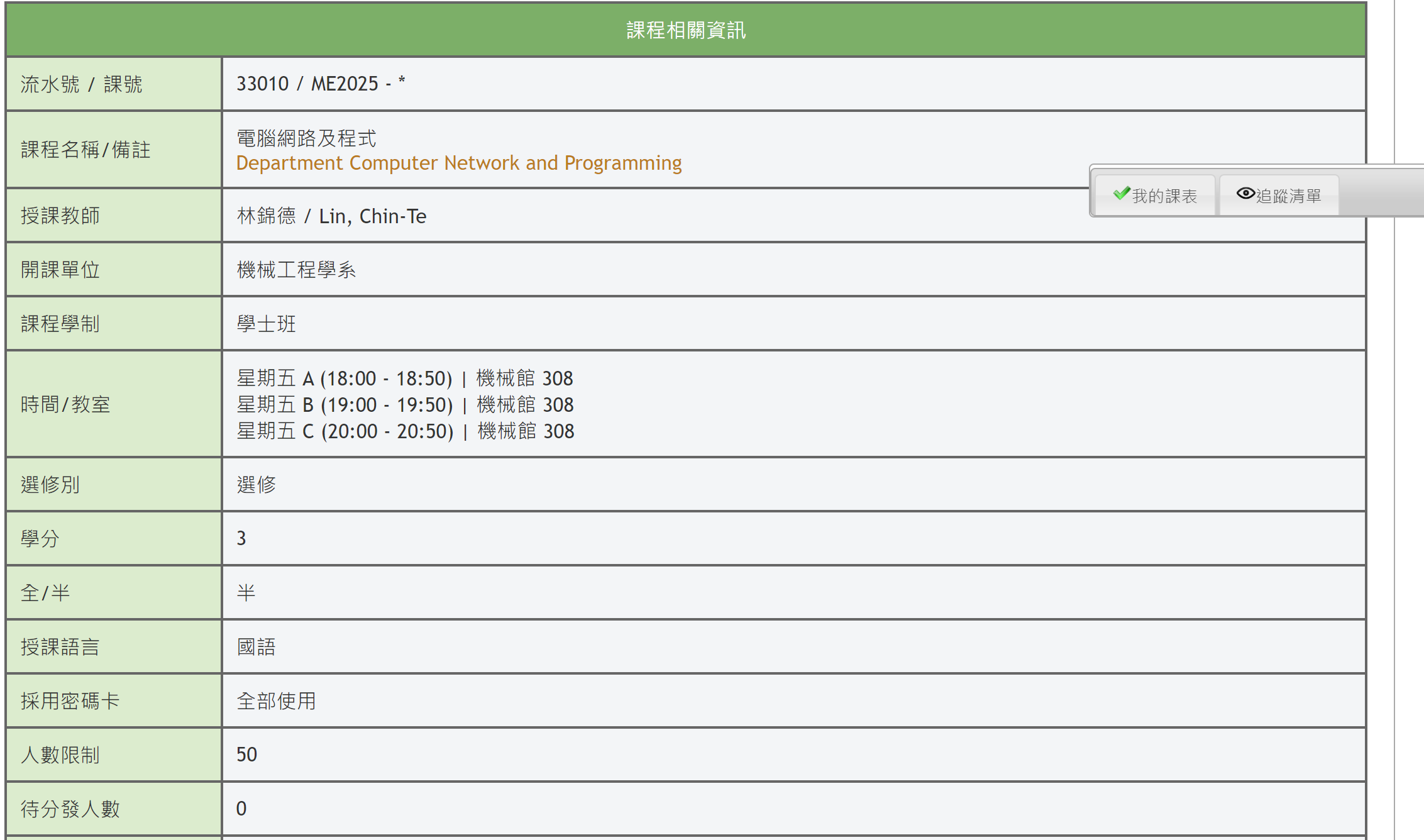The image size is (1424, 840).
Task: Click the 開課單位 value 機械工程學系
Action: tap(295, 269)
